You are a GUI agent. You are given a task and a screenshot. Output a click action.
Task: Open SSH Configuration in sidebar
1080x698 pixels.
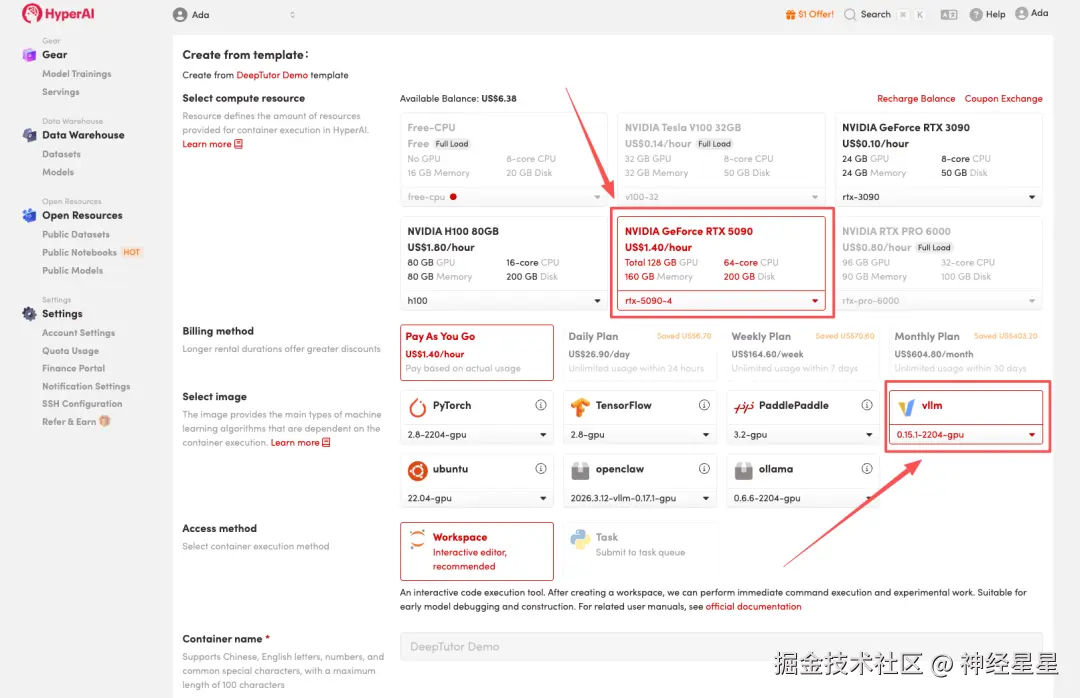pyautogui.click(x=82, y=404)
